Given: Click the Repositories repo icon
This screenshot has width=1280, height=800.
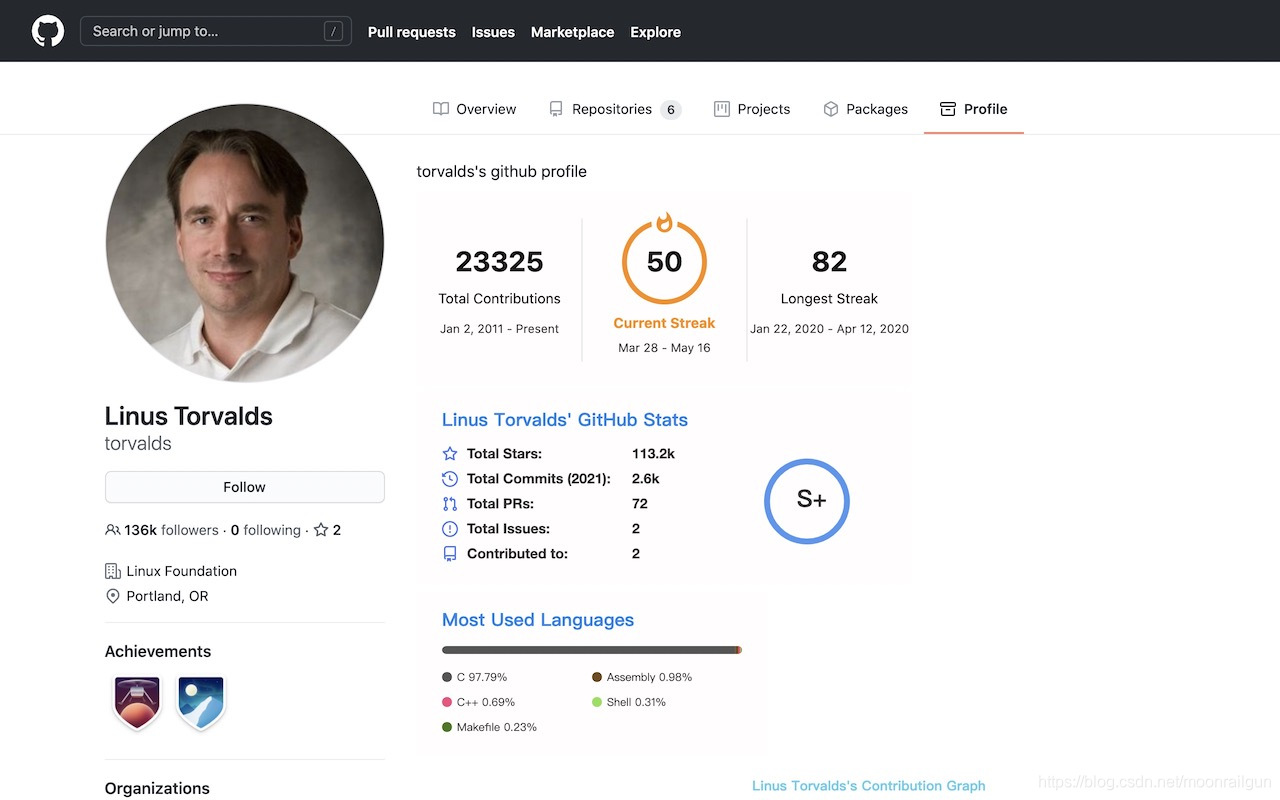Looking at the screenshot, I should pyautogui.click(x=556, y=109).
